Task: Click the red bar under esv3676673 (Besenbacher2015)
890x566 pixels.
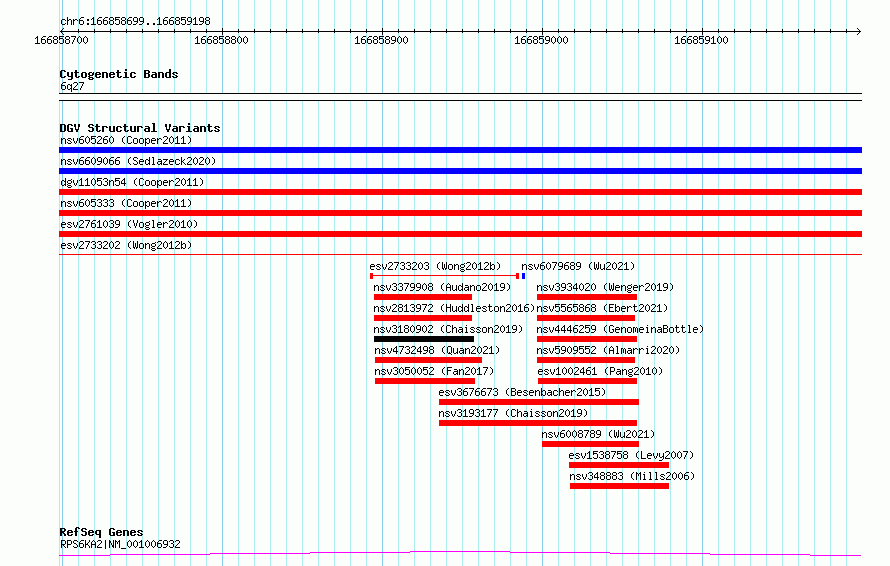Action: tap(539, 402)
